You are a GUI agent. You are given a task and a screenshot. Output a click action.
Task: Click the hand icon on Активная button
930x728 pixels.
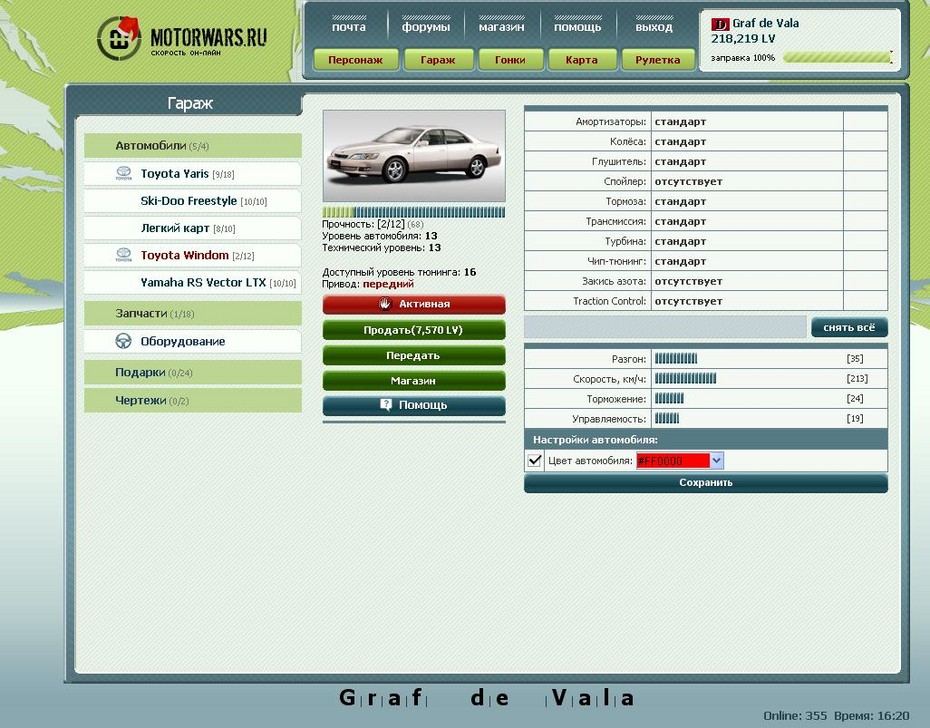[x=385, y=304]
